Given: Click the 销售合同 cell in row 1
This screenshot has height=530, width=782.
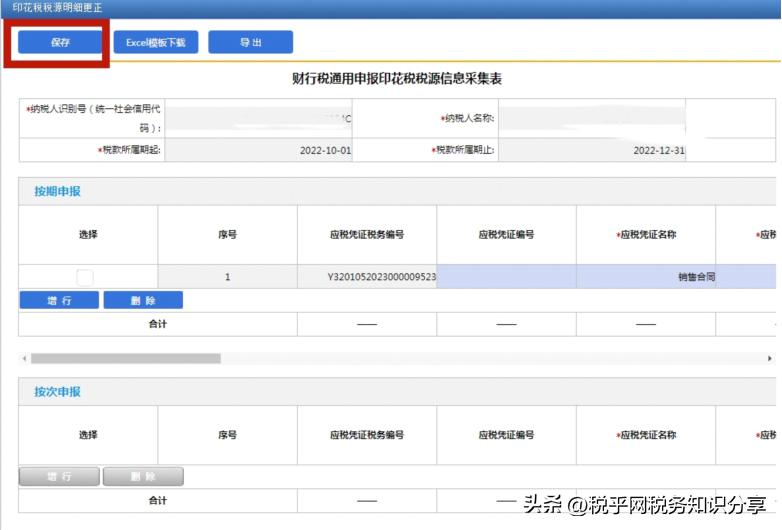Looking at the screenshot, I should tap(646, 277).
